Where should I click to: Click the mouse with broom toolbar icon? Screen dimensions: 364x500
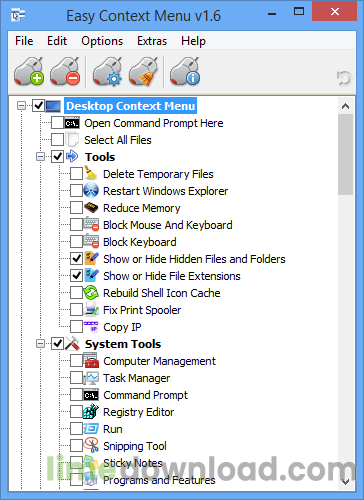(143, 72)
